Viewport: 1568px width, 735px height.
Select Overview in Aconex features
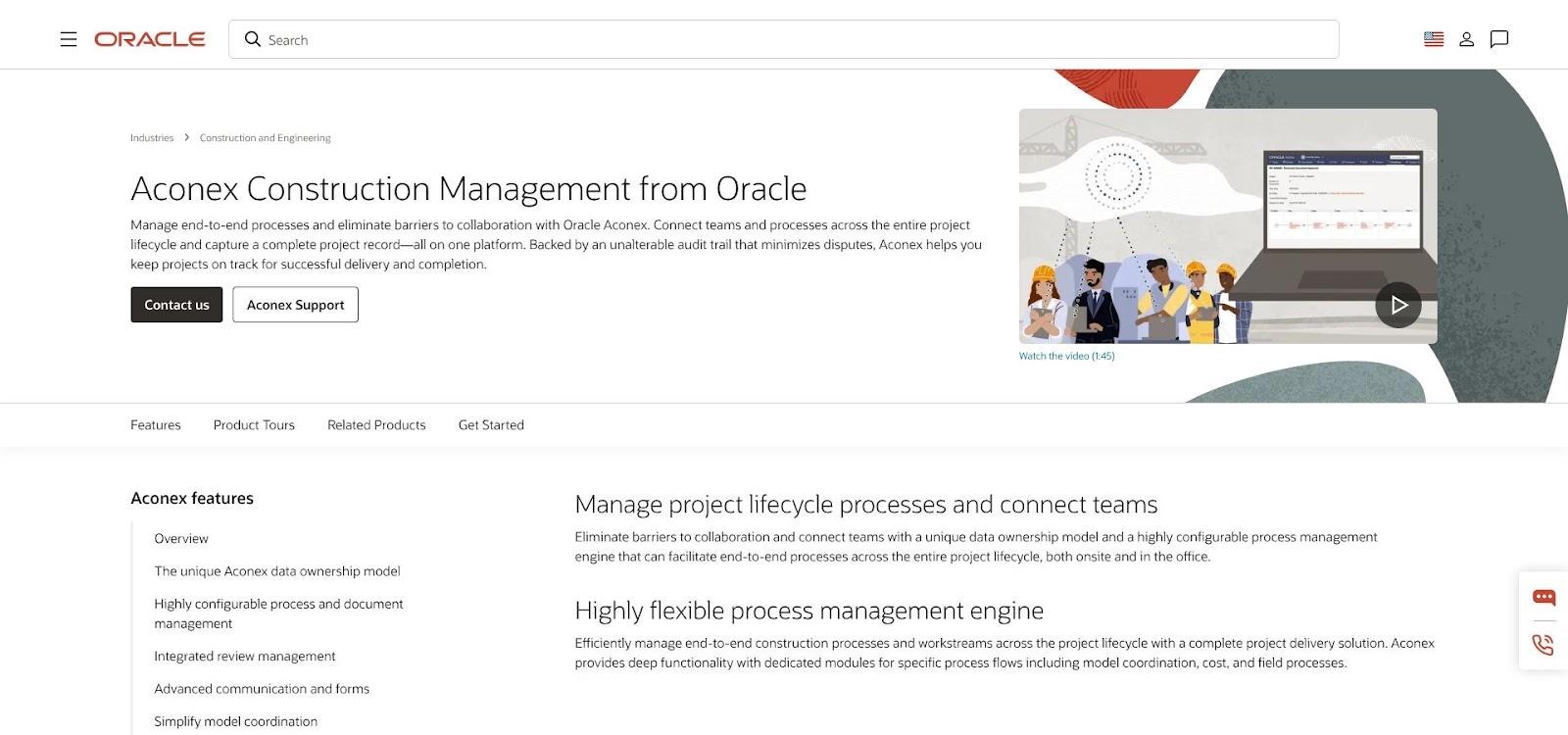coord(181,538)
